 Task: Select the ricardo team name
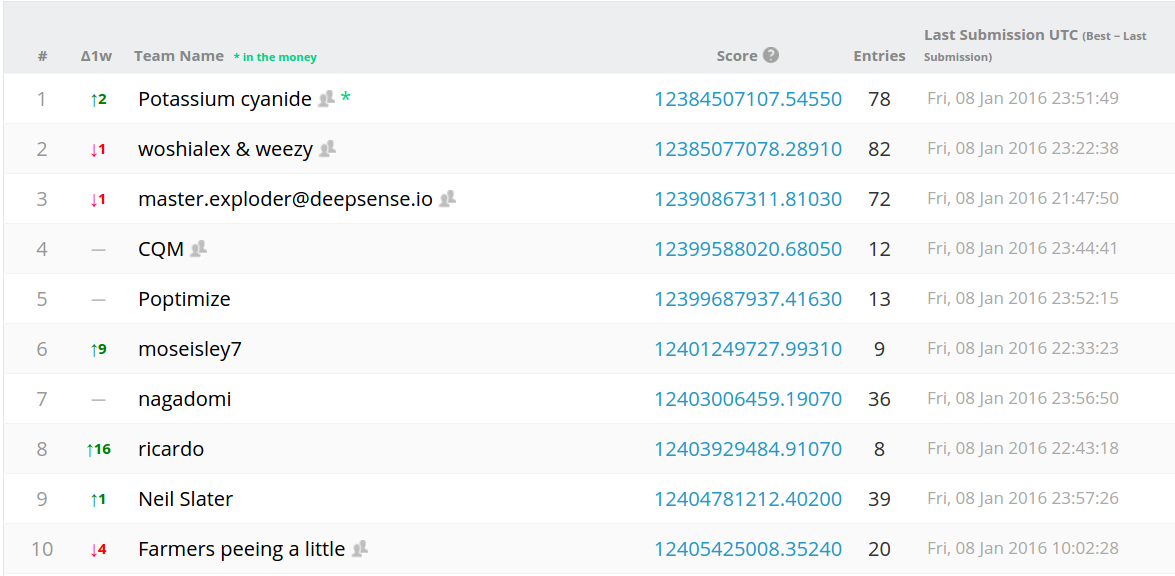tap(171, 449)
